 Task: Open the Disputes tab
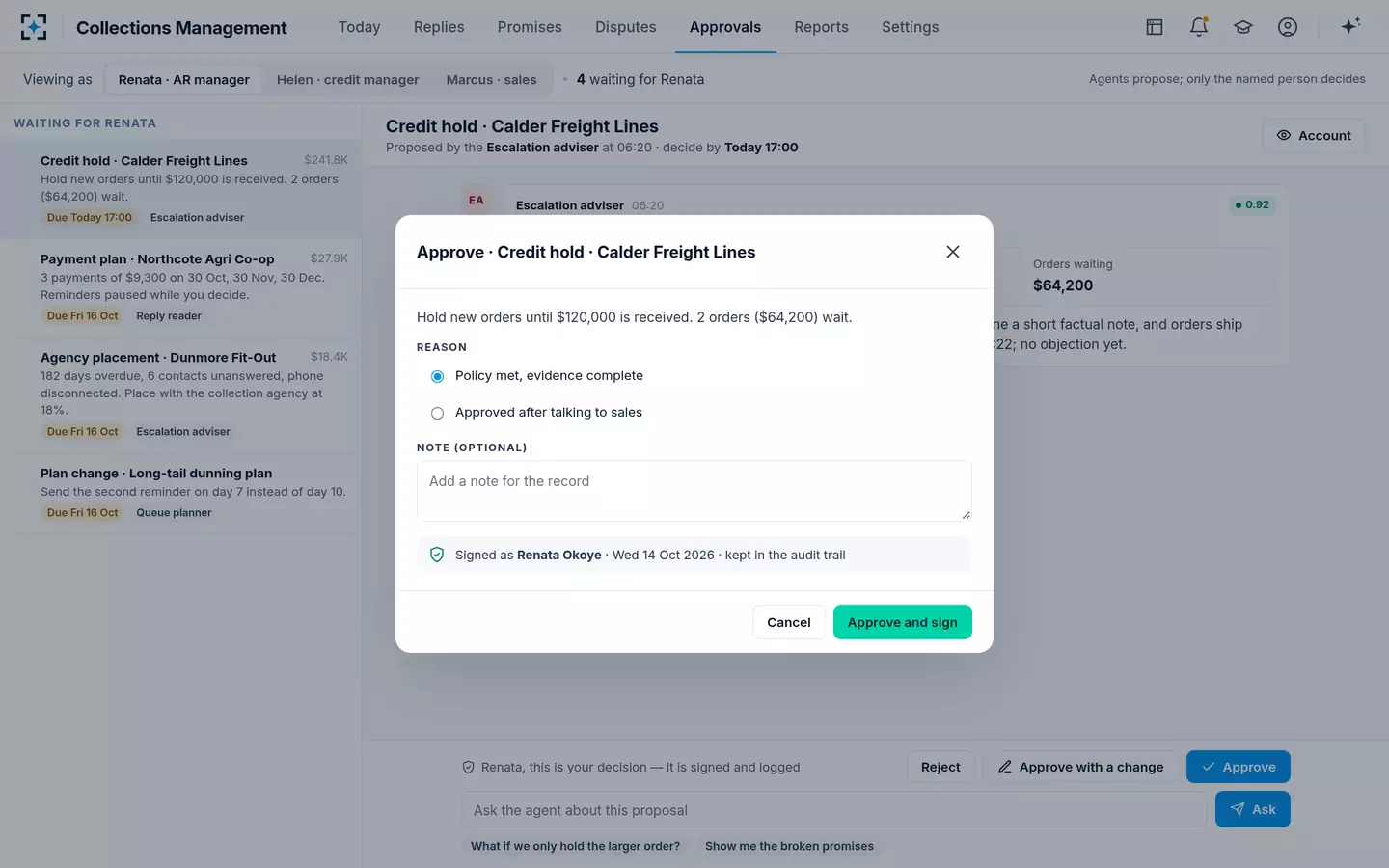click(625, 27)
